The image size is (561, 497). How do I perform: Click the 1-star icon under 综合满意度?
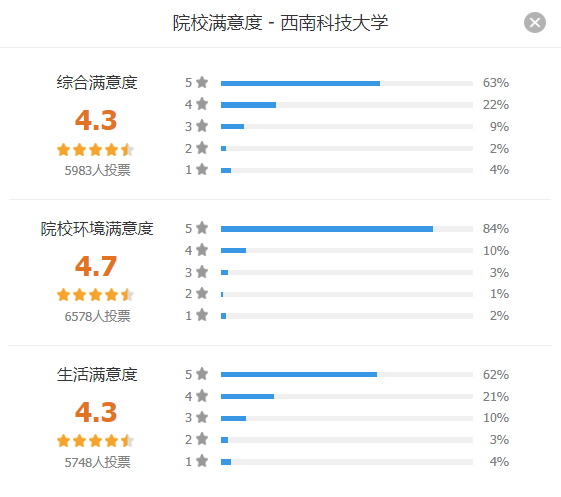coord(202,169)
